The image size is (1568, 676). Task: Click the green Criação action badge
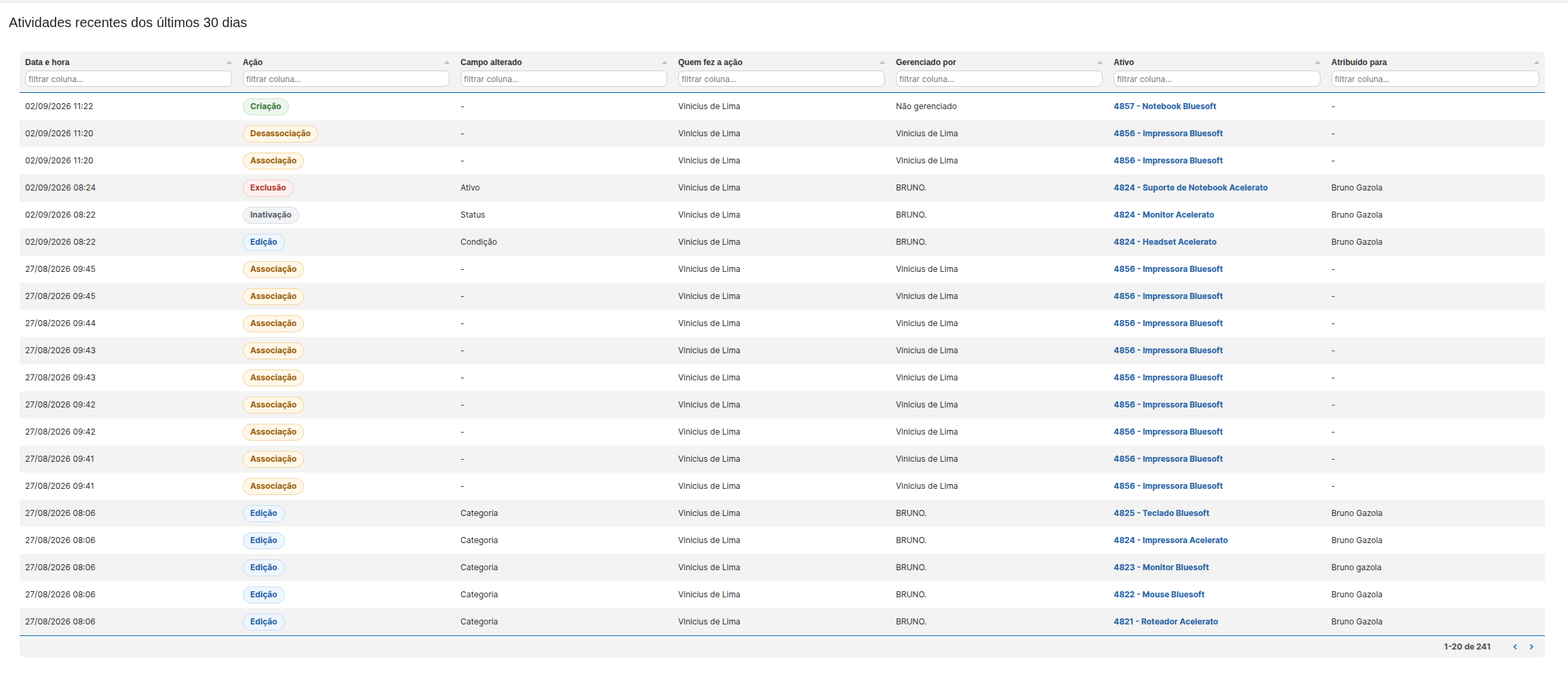[265, 106]
